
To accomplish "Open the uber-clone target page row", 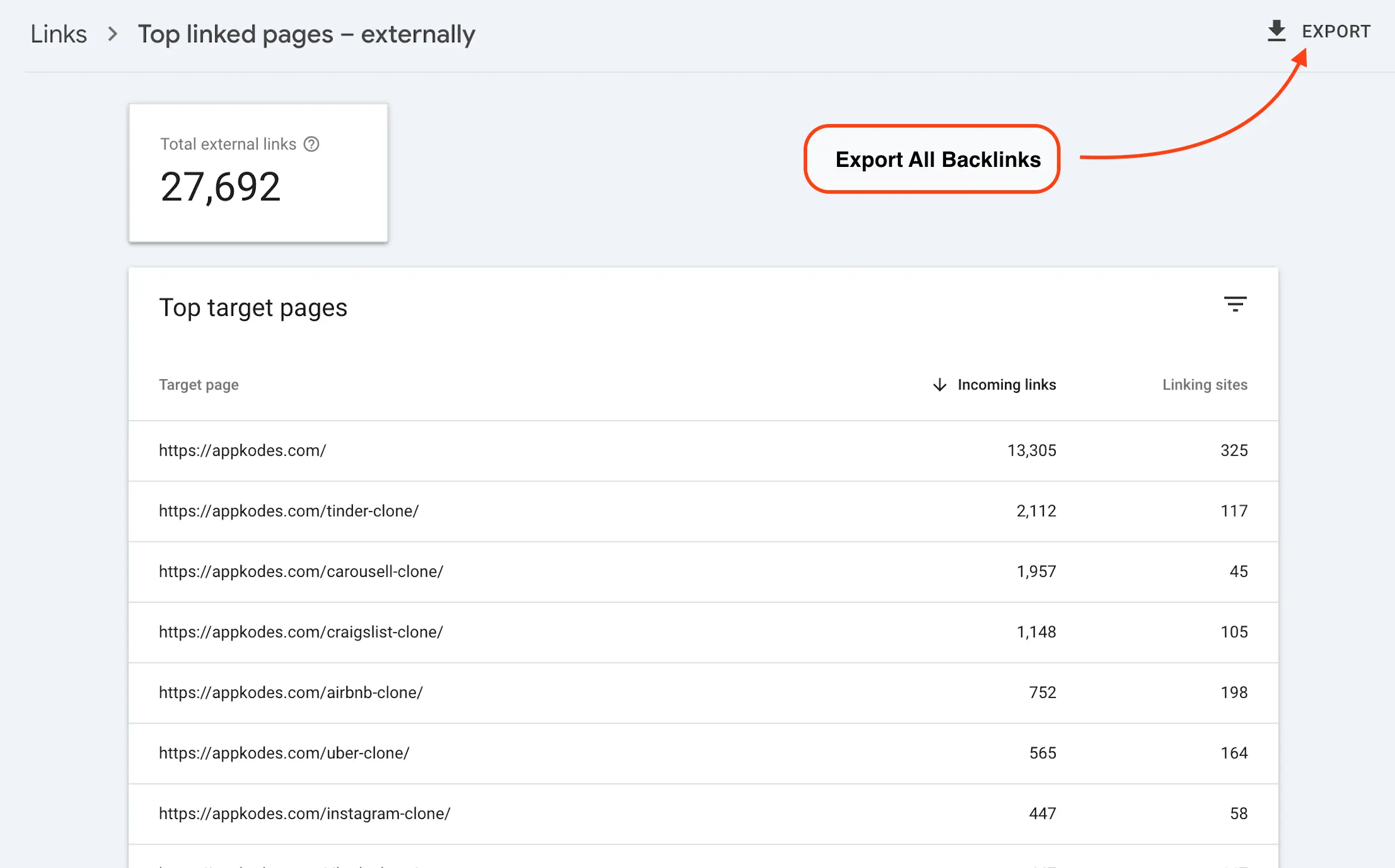I will tap(703, 754).
